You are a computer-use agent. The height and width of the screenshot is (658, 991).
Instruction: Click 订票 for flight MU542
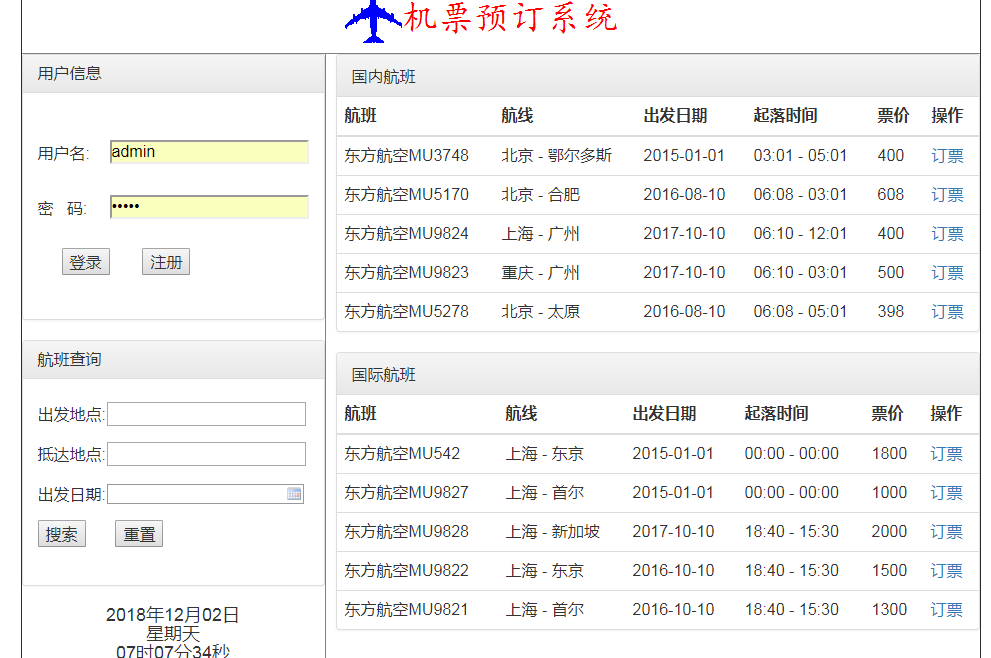[x=946, y=454]
